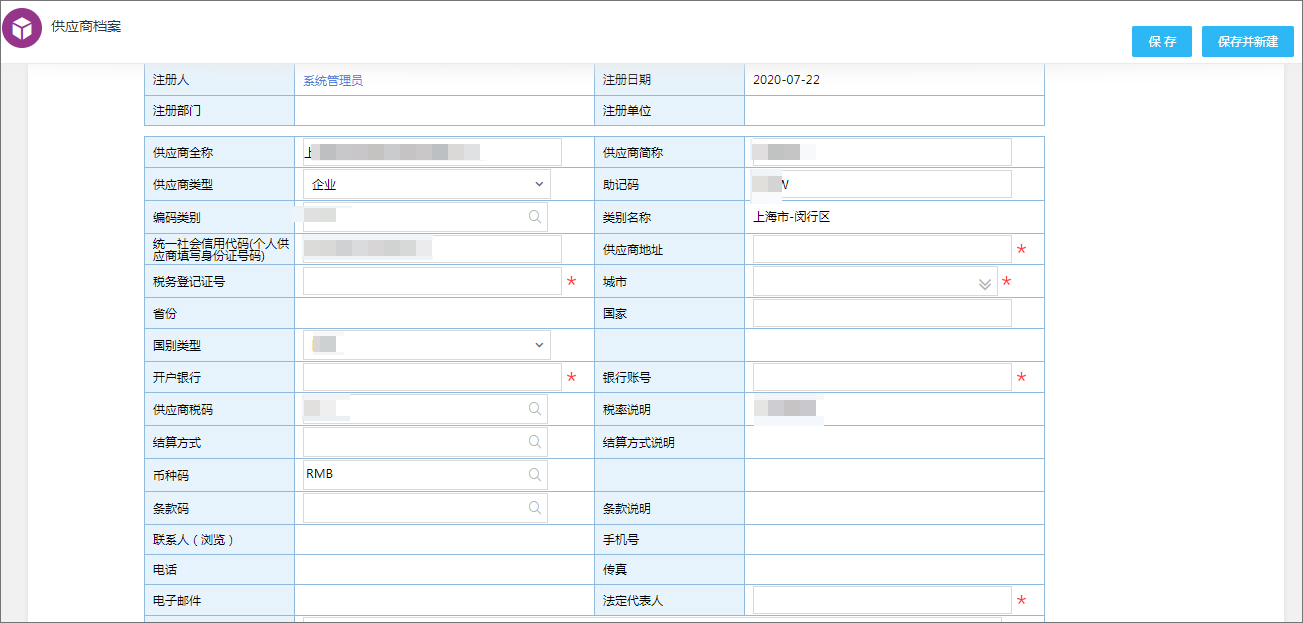Image resolution: width=1303 pixels, height=623 pixels.
Task: Open the 币种码 lookup search
Action: pyautogui.click(x=535, y=473)
